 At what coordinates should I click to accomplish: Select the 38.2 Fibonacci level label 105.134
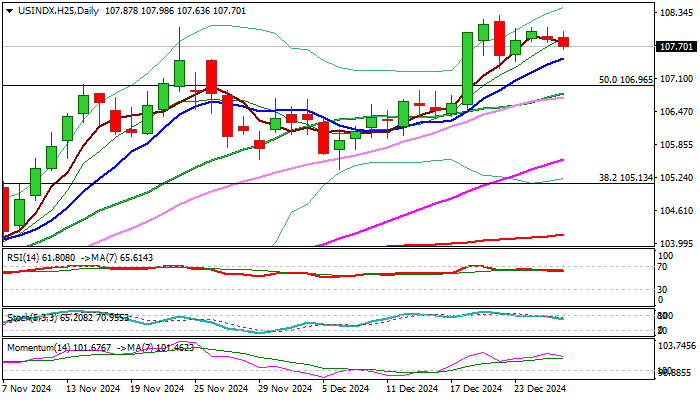(x=625, y=177)
